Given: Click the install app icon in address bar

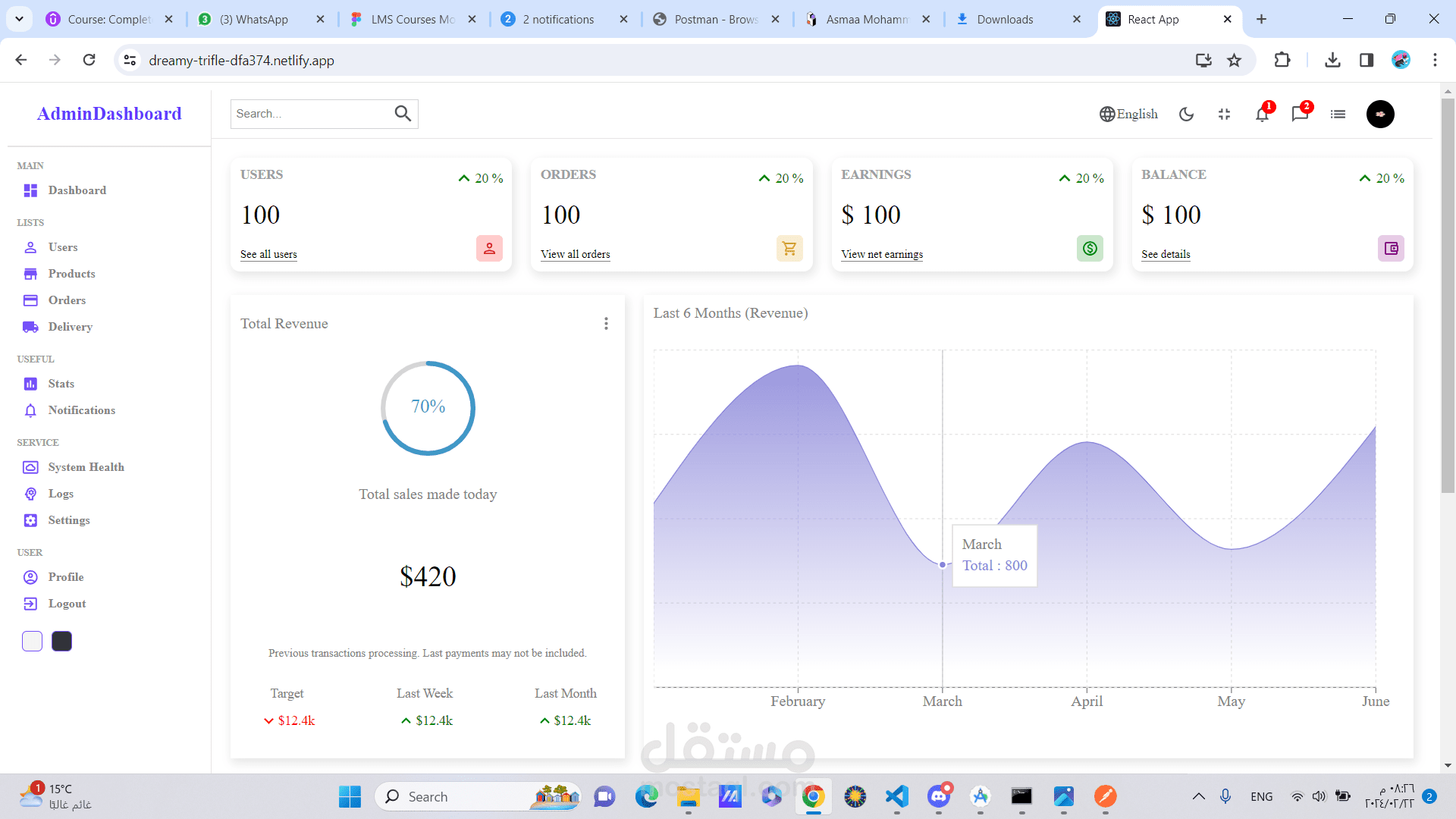Looking at the screenshot, I should point(1203,60).
